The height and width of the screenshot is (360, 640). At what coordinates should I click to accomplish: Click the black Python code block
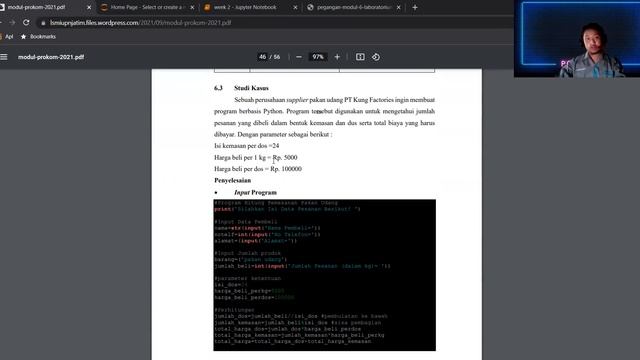[x=324, y=275]
